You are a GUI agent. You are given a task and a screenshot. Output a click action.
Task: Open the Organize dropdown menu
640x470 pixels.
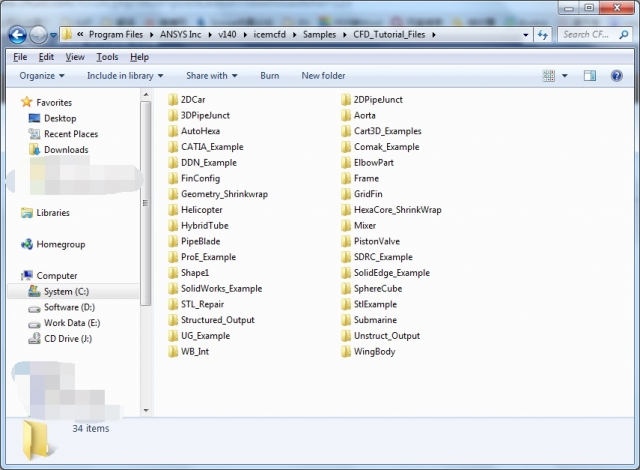tap(41, 76)
